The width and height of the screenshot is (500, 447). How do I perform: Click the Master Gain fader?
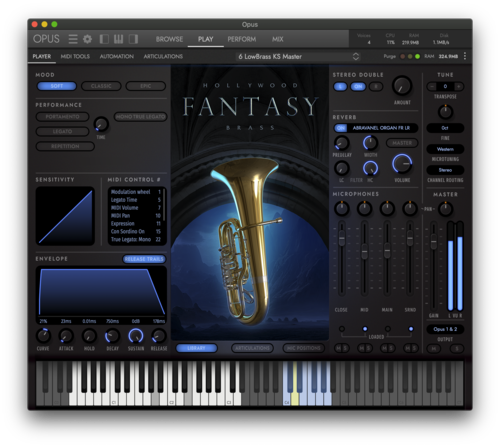point(433,242)
